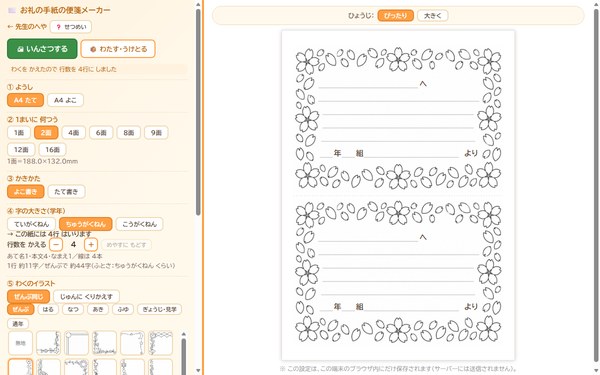Choose 2面 per sheet
600x375 pixels.
[x=46, y=133]
